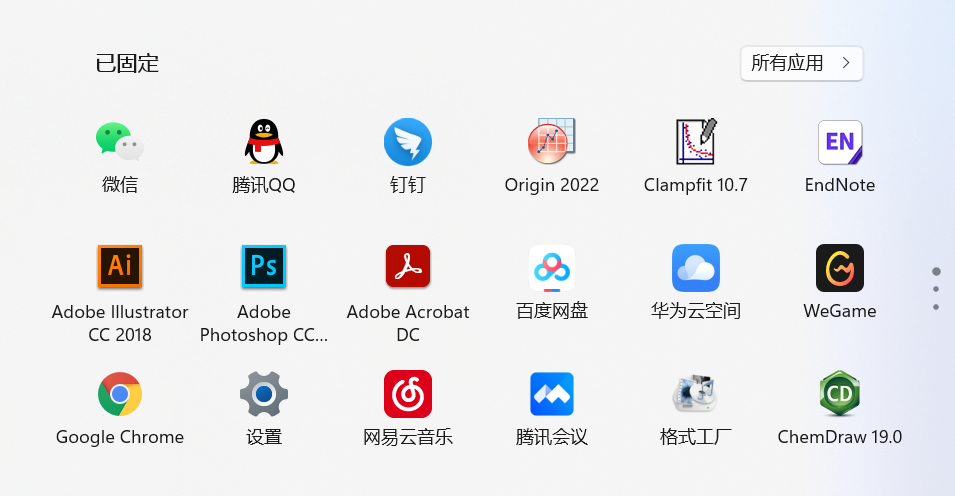Launch Huawei Cloud (华为云空间) icon

click(x=696, y=268)
